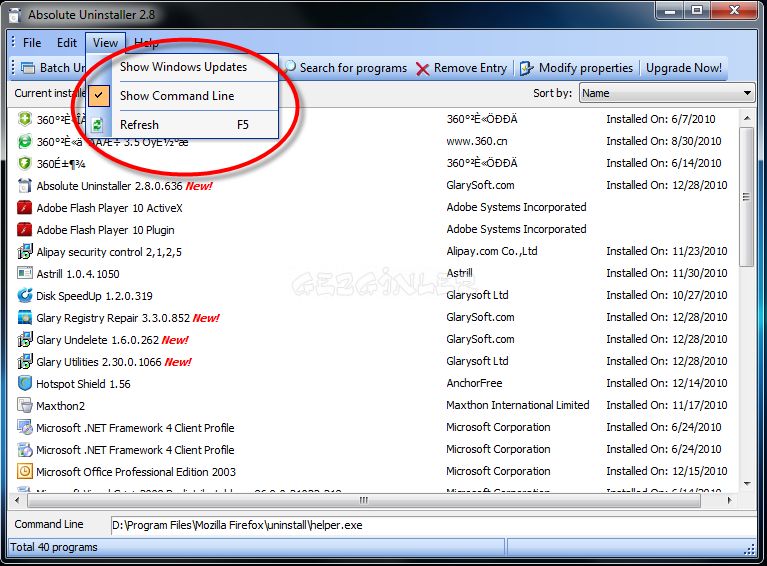Screen dimensions: 767x566
Task: Click the Alipay security control icon
Action: (24, 251)
